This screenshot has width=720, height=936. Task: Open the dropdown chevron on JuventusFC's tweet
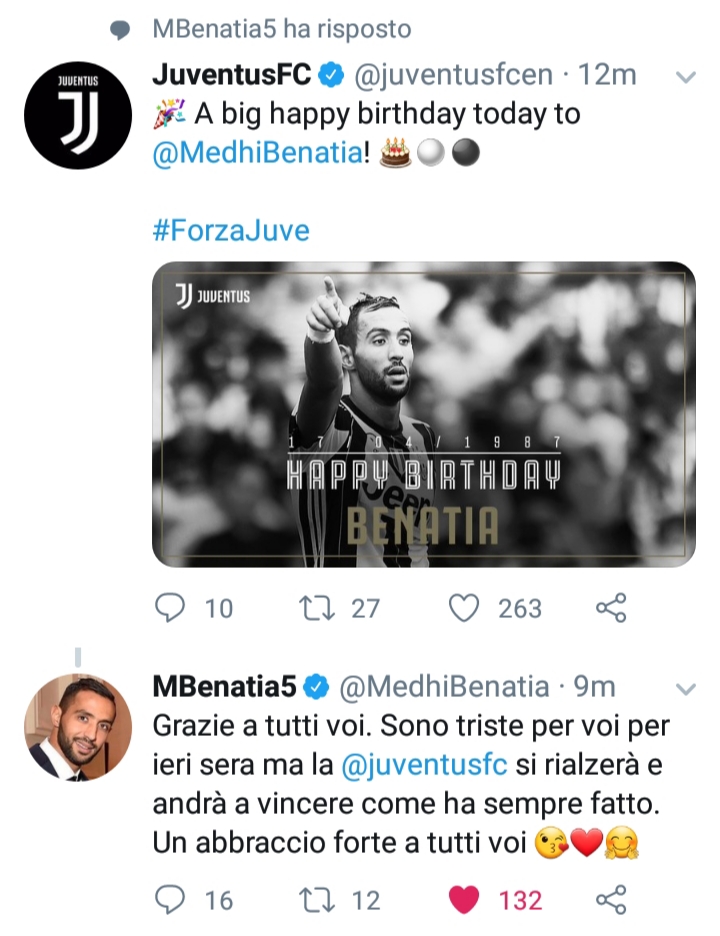coord(685,76)
